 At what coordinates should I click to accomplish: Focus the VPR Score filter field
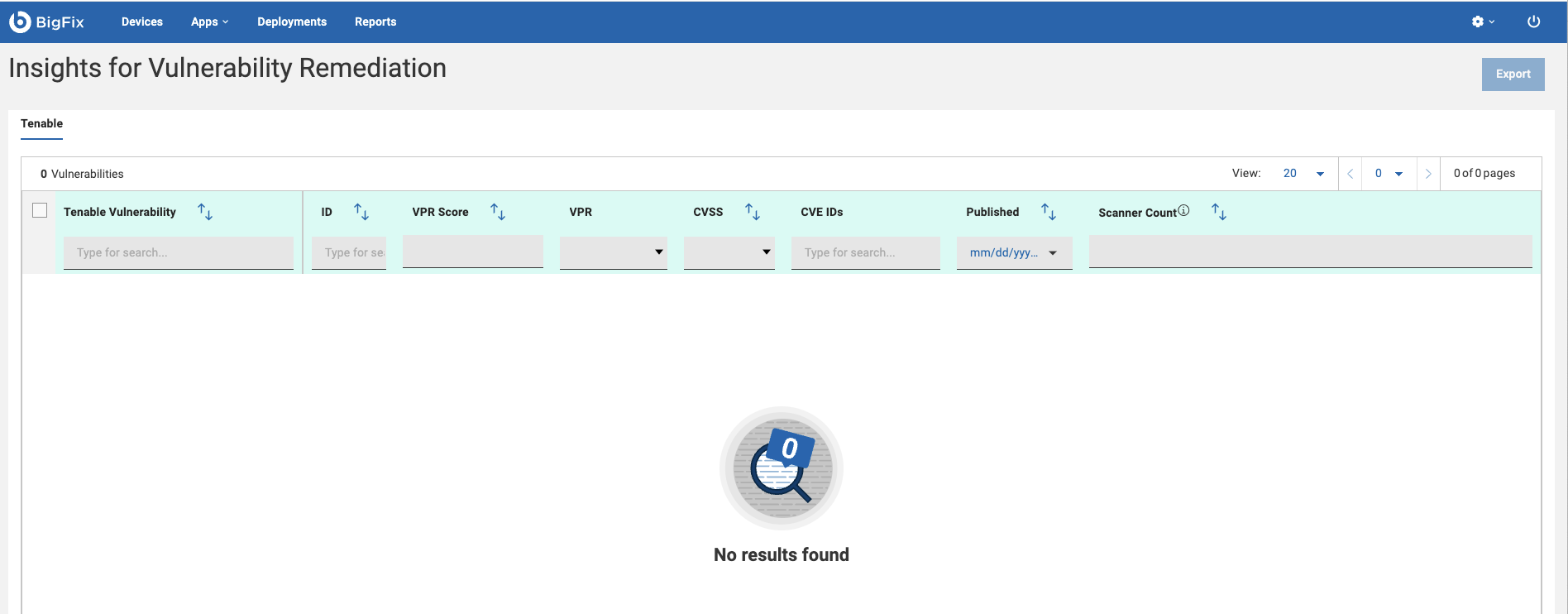click(x=473, y=252)
